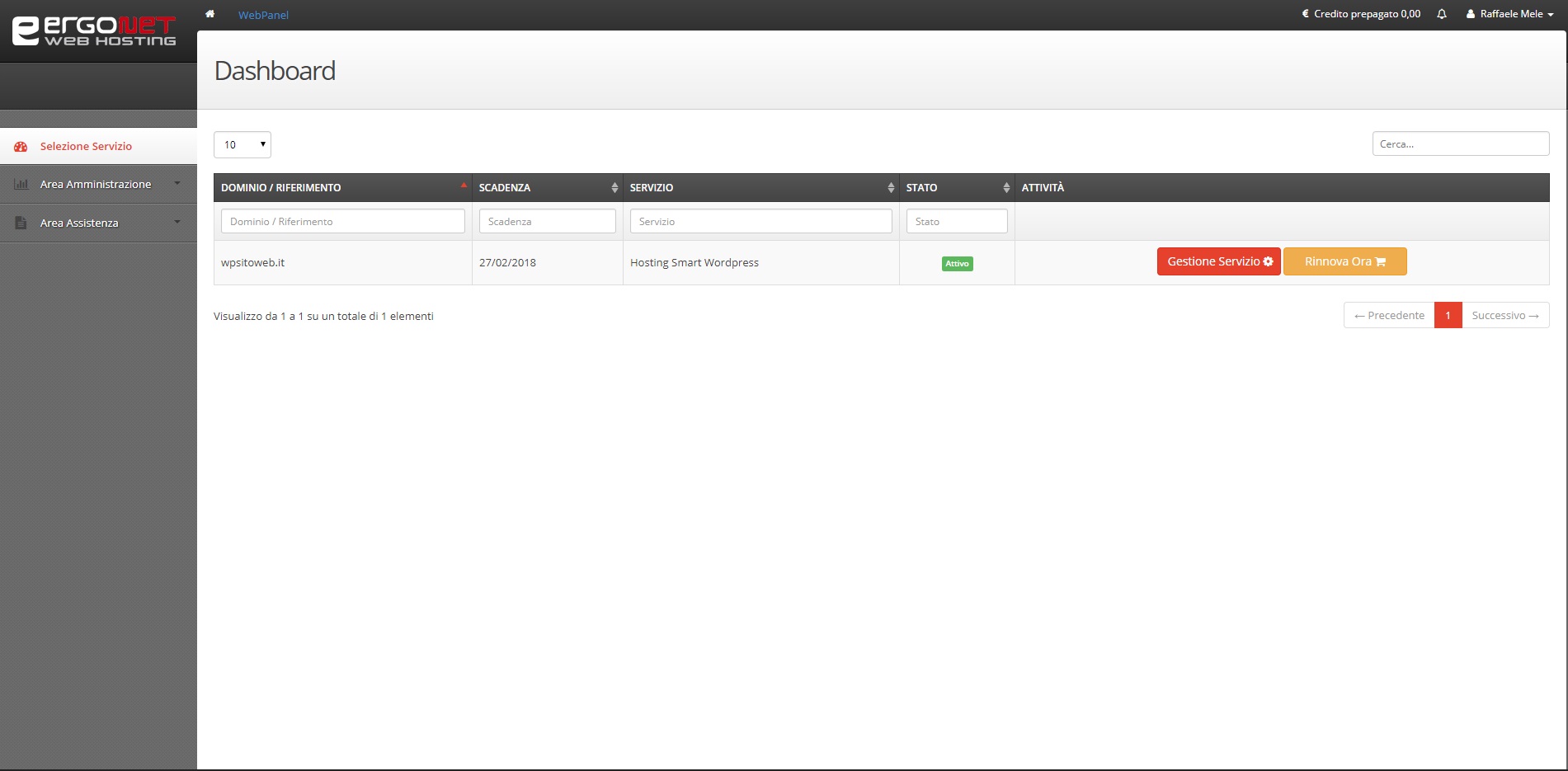Open the Raffaele Mele user menu
This screenshot has height=771, width=1568.
[1510, 14]
